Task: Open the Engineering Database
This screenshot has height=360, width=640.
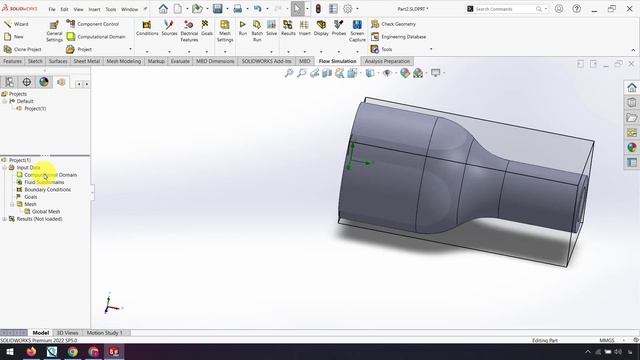Action: [398, 37]
